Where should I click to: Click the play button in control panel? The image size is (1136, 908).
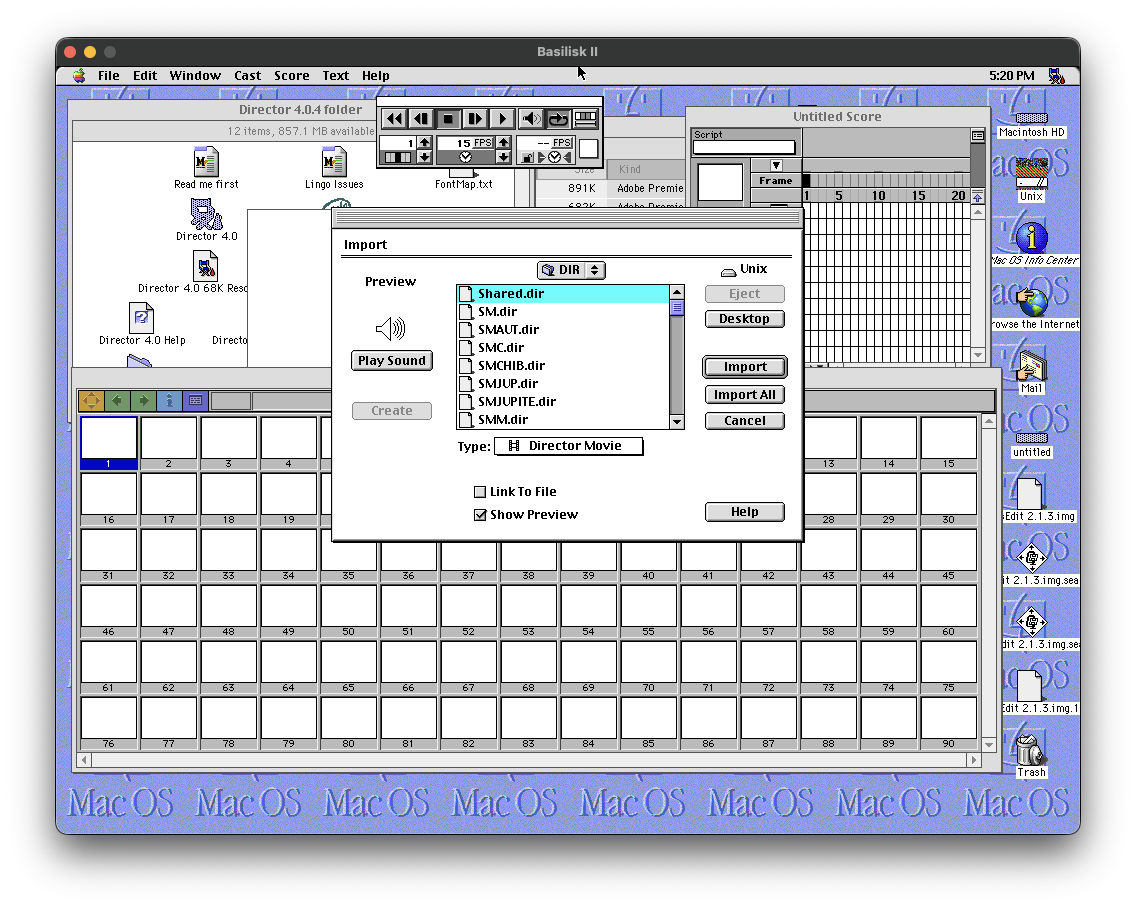[x=502, y=119]
